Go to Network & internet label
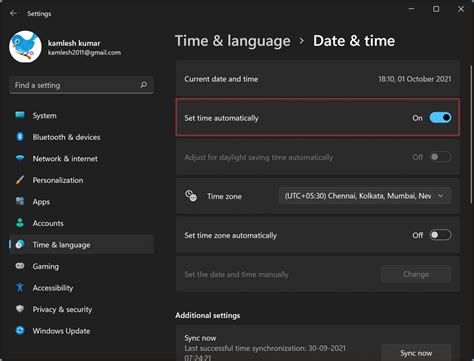474x361 pixels. click(65, 159)
